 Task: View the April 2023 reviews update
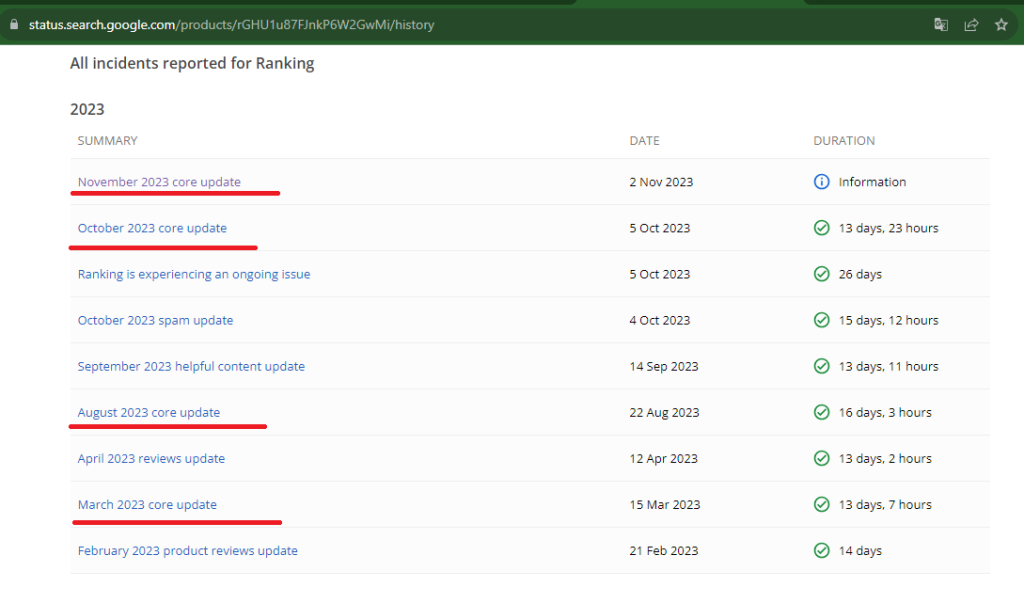pyautogui.click(x=151, y=459)
